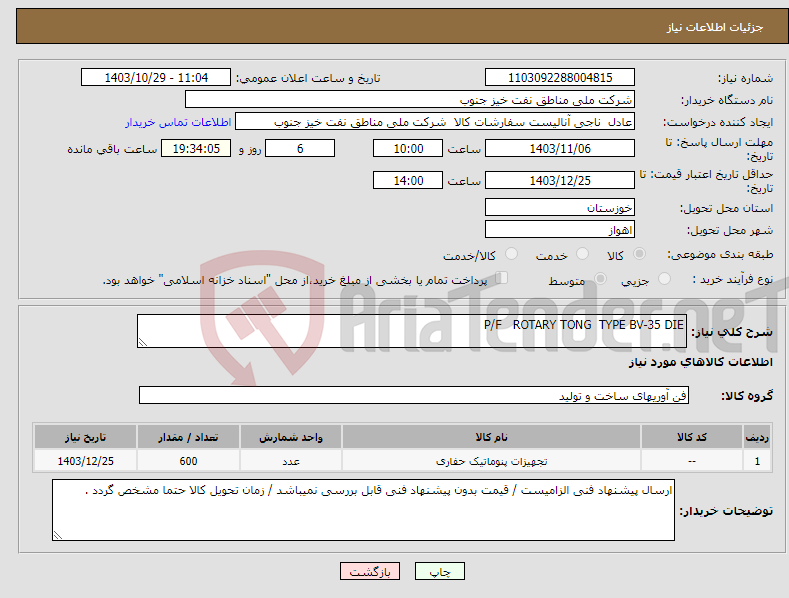
Task: Click the price validity time 14:00 field
Action: pyautogui.click(x=408, y=180)
